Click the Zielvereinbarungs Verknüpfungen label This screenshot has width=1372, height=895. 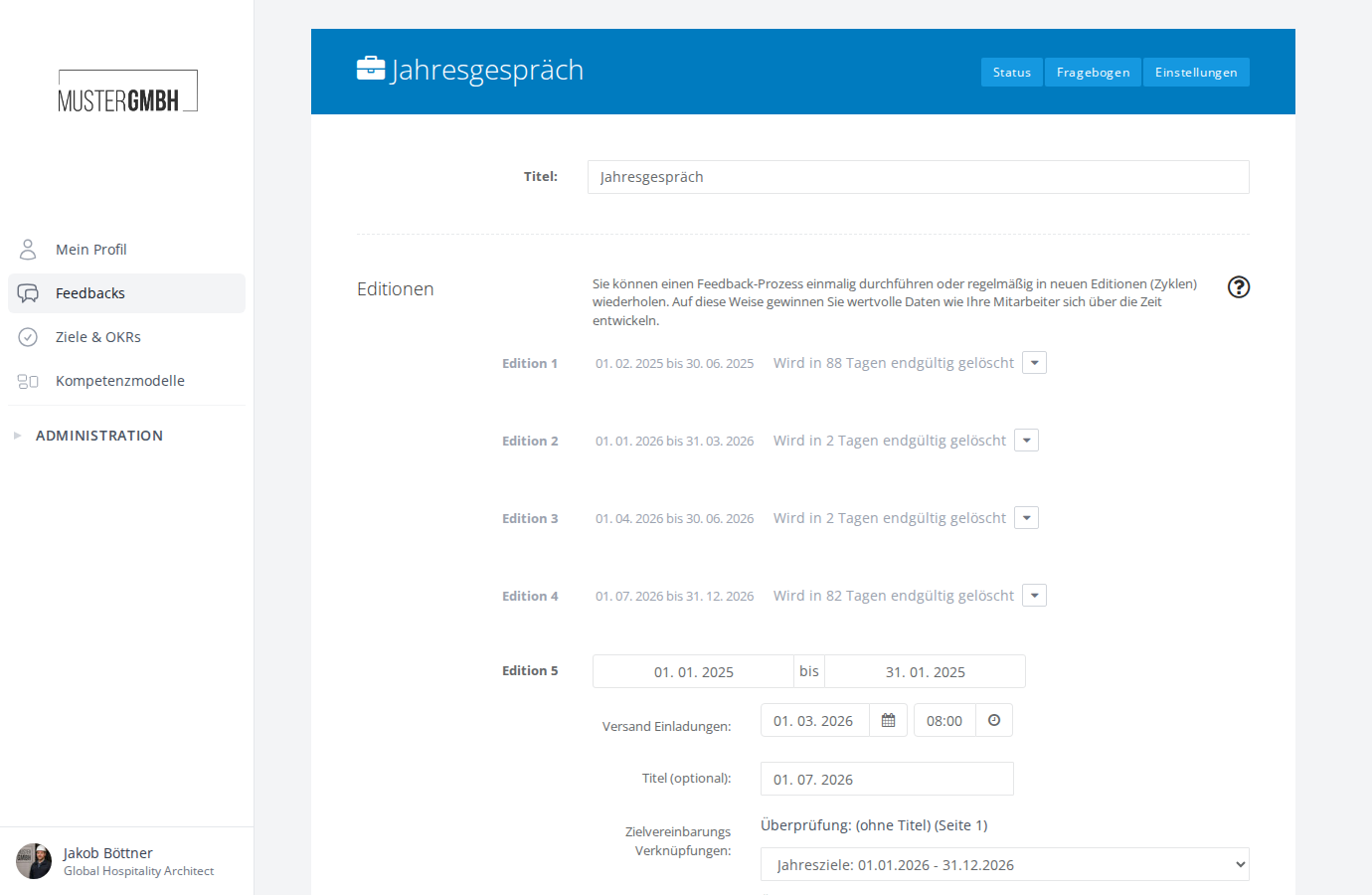(x=678, y=841)
